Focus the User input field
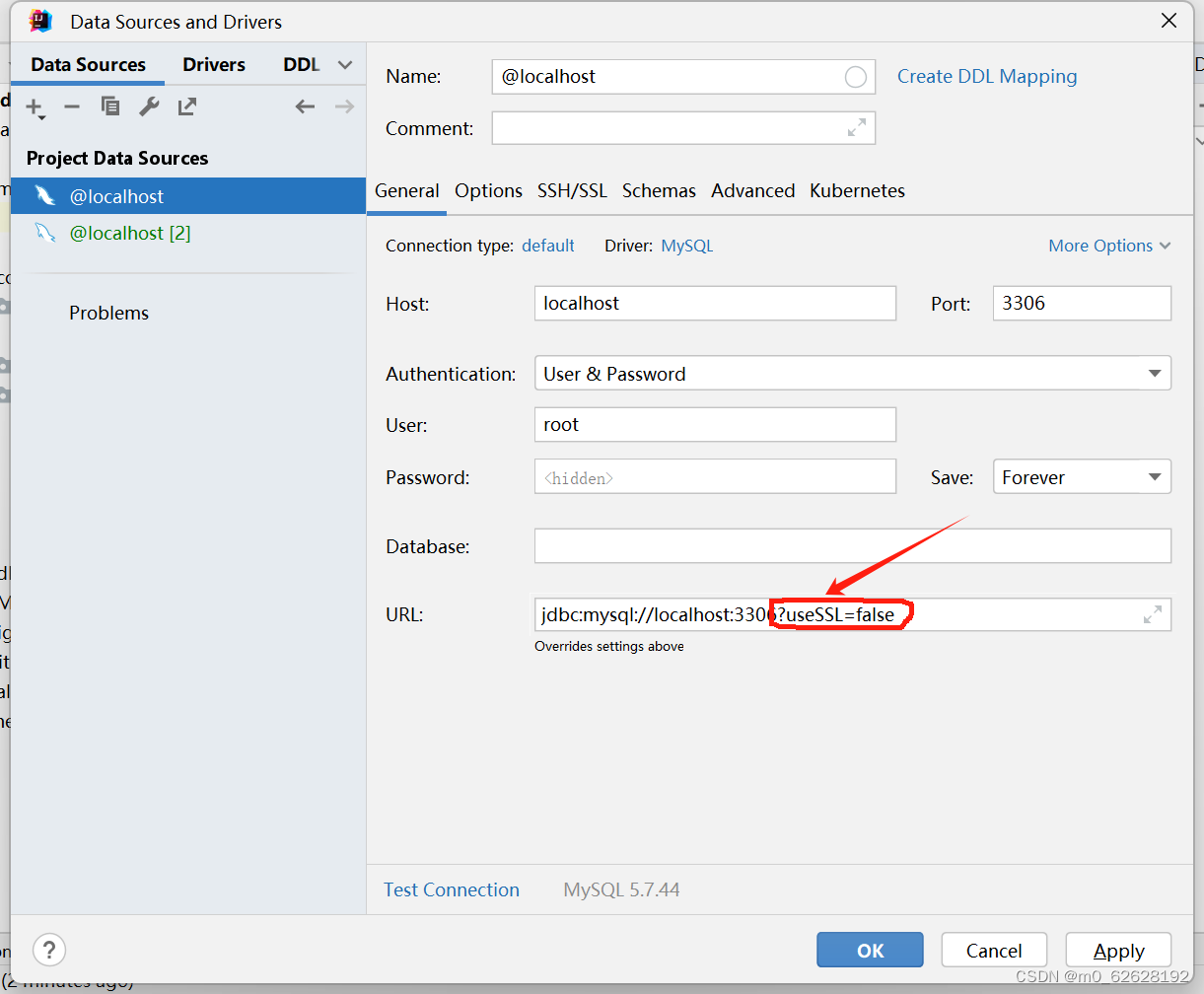 point(715,425)
